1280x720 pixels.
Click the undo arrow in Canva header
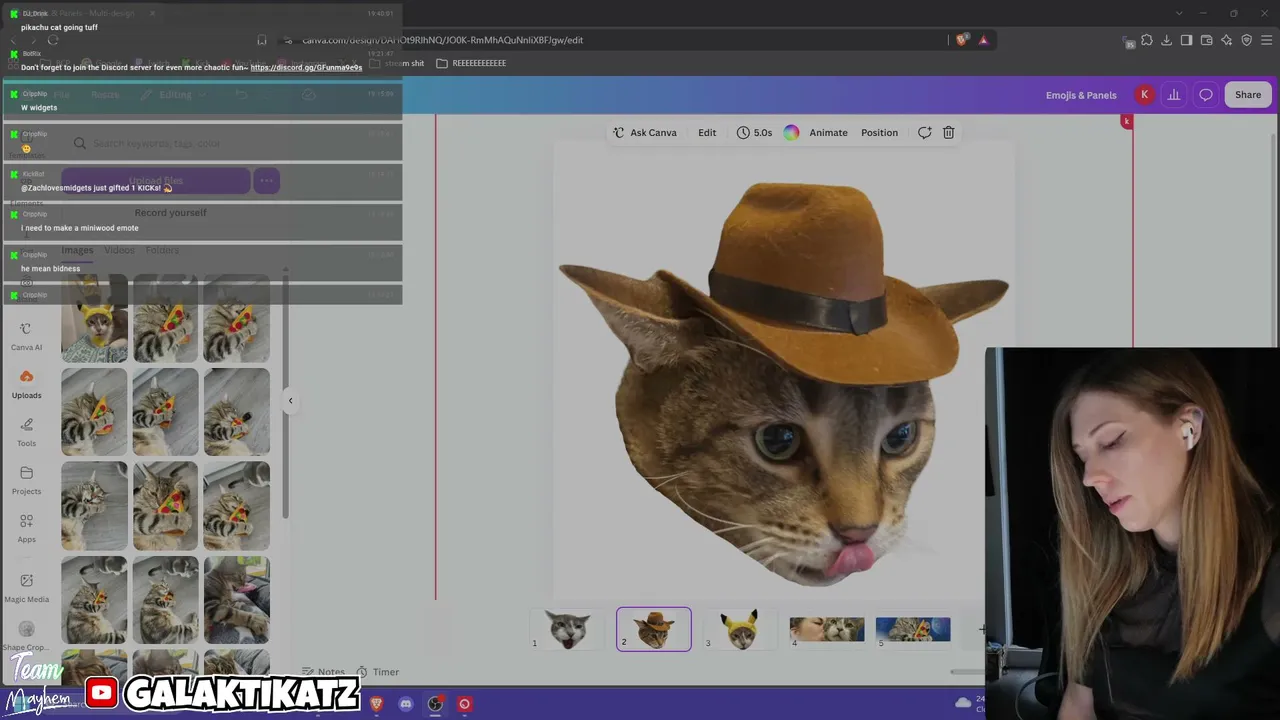[241, 95]
